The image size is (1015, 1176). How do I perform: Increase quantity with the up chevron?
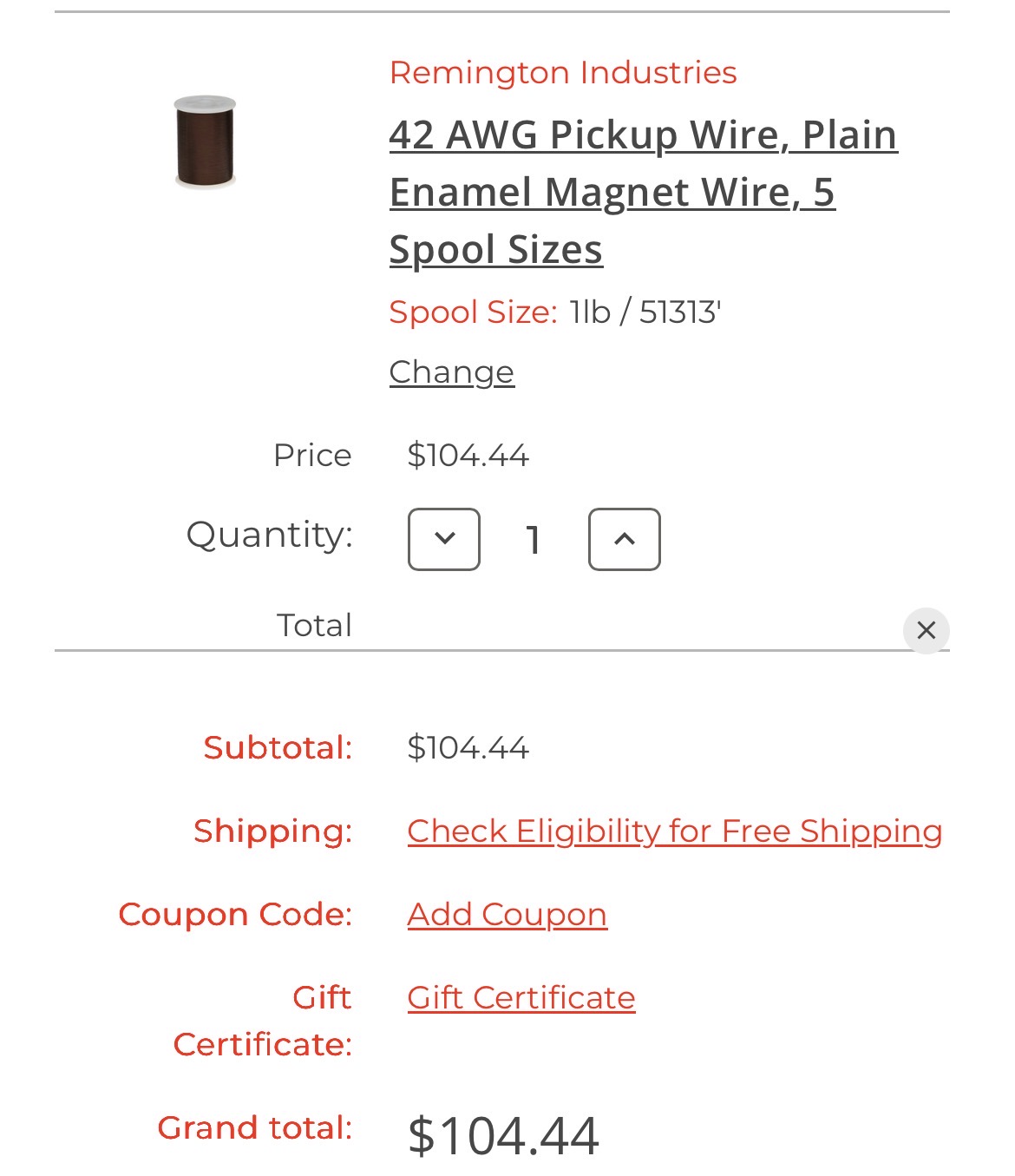[x=625, y=539]
